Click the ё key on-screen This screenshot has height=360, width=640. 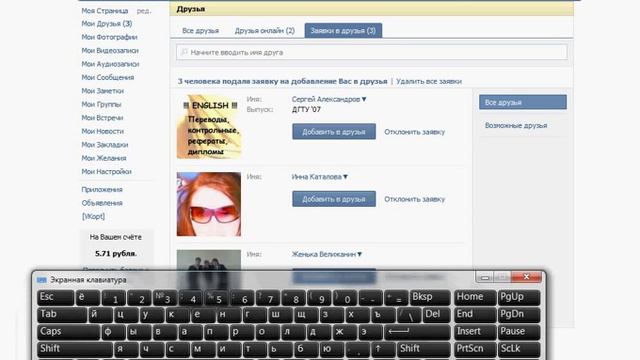(x=87, y=298)
